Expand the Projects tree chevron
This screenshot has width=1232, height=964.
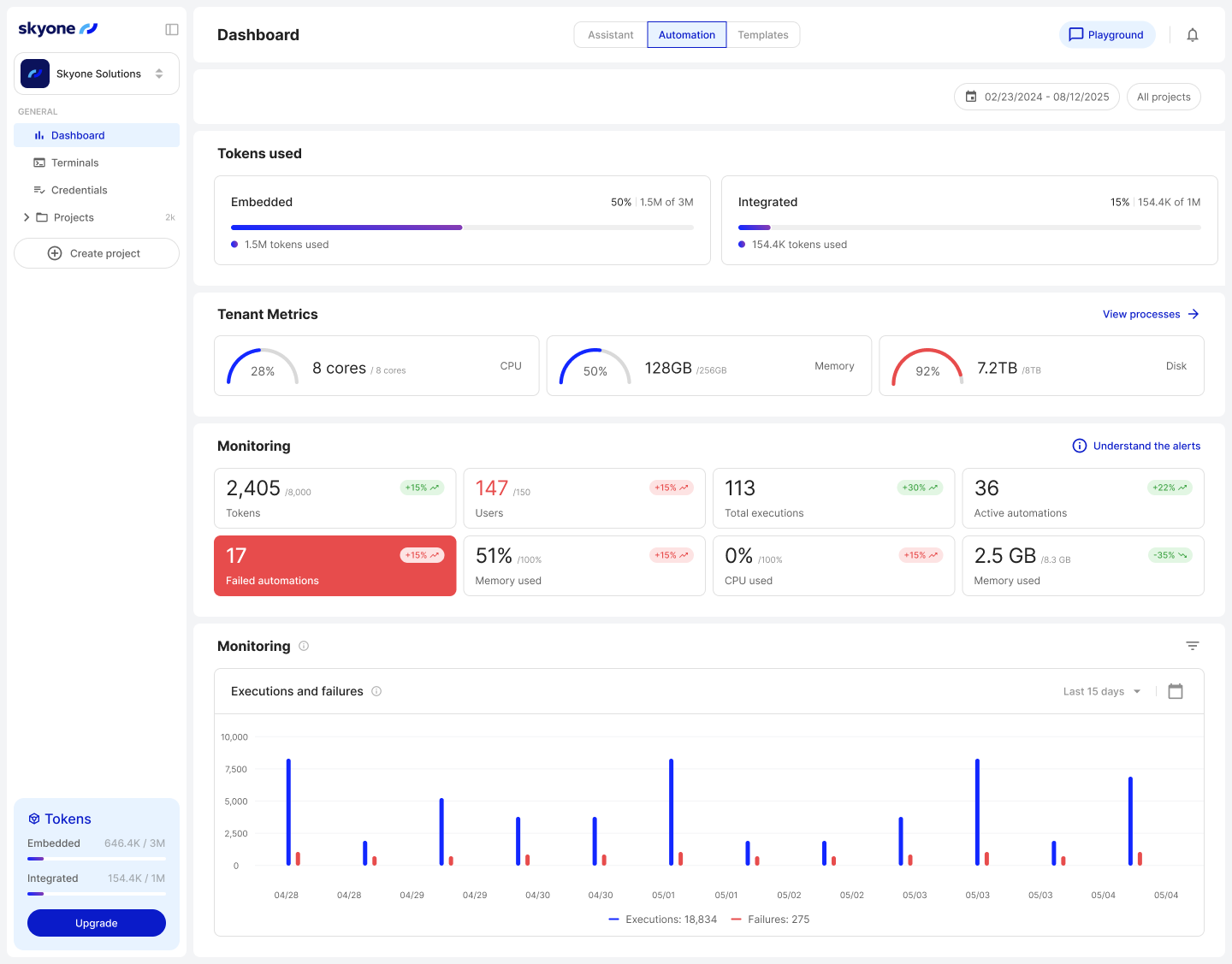pyautogui.click(x=27, y=217)
